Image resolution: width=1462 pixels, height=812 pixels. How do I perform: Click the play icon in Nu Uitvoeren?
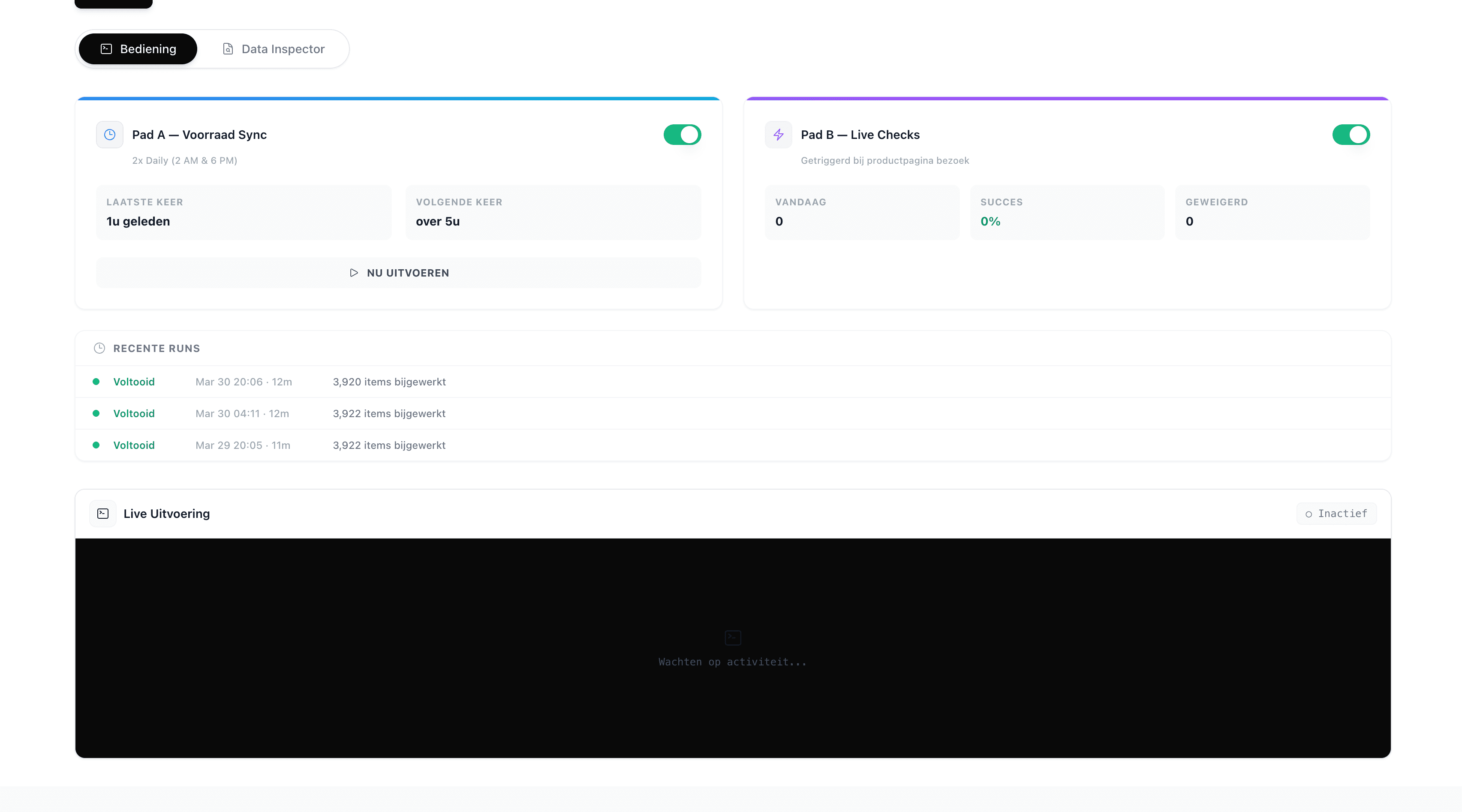pyautogui.click(x=354, y=273)
